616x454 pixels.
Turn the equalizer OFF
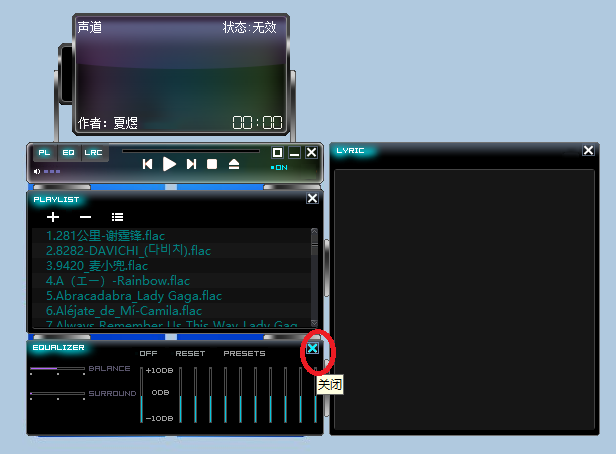coord(148,354)
